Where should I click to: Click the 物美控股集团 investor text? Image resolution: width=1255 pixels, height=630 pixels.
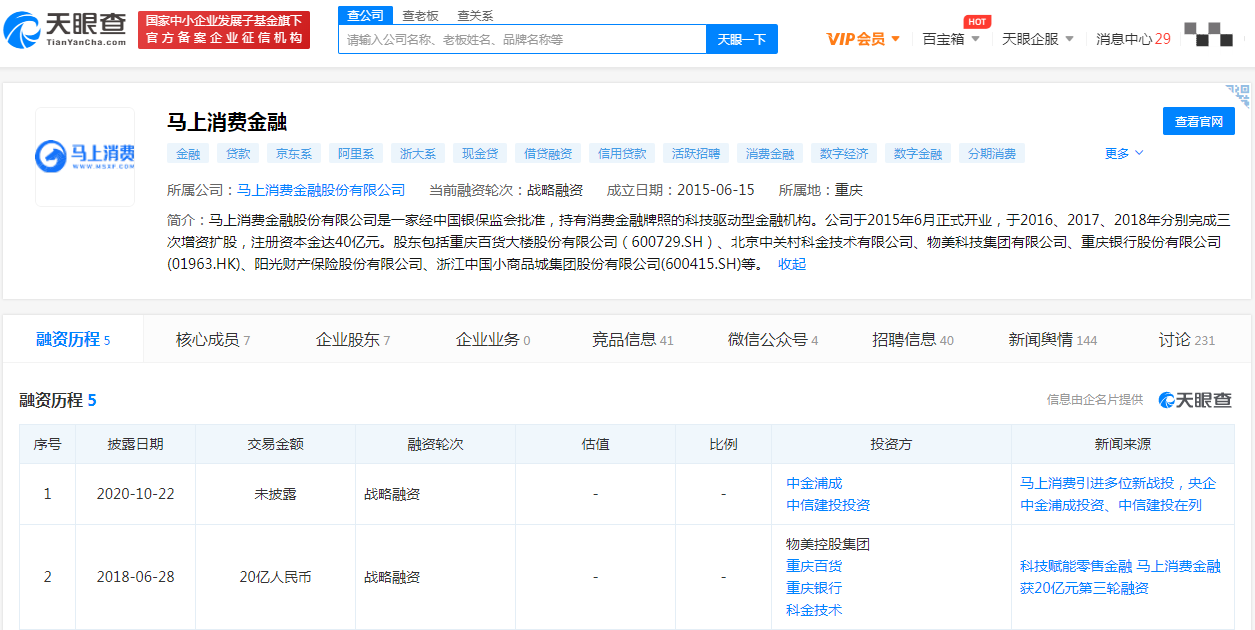828,544
